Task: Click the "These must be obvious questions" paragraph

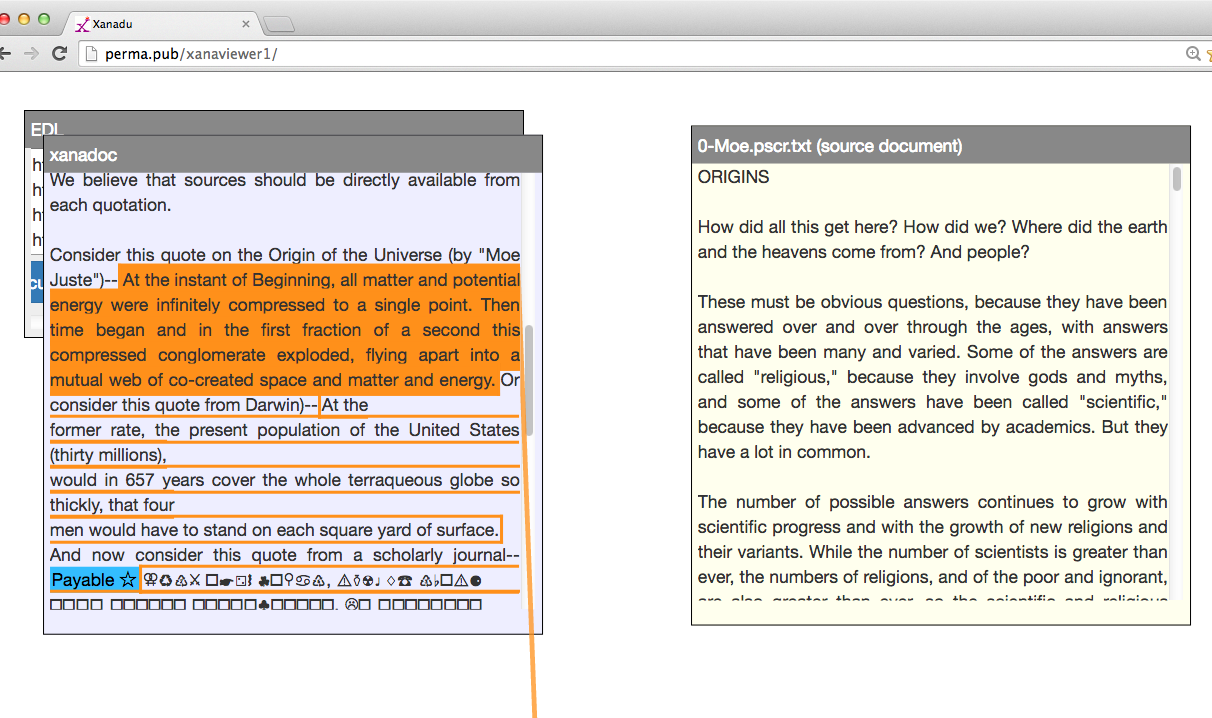Action: click(x=933, y=377)
